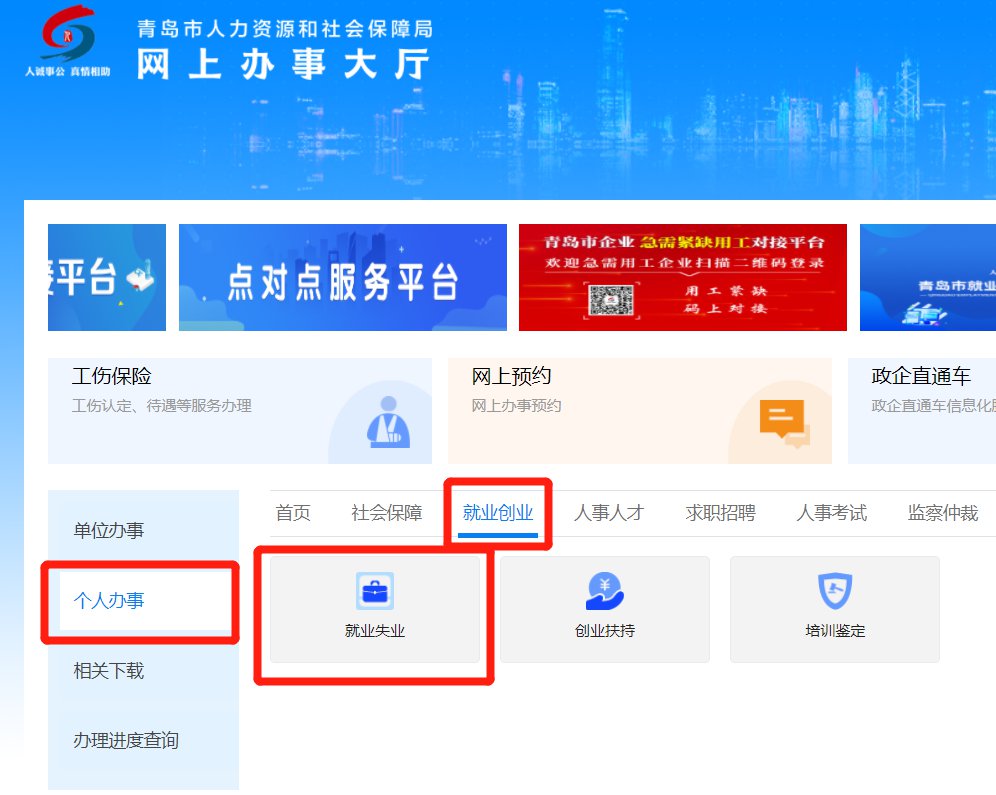Open the 就业失业 service card label
The image size is (996, 795).
[375, 631]
